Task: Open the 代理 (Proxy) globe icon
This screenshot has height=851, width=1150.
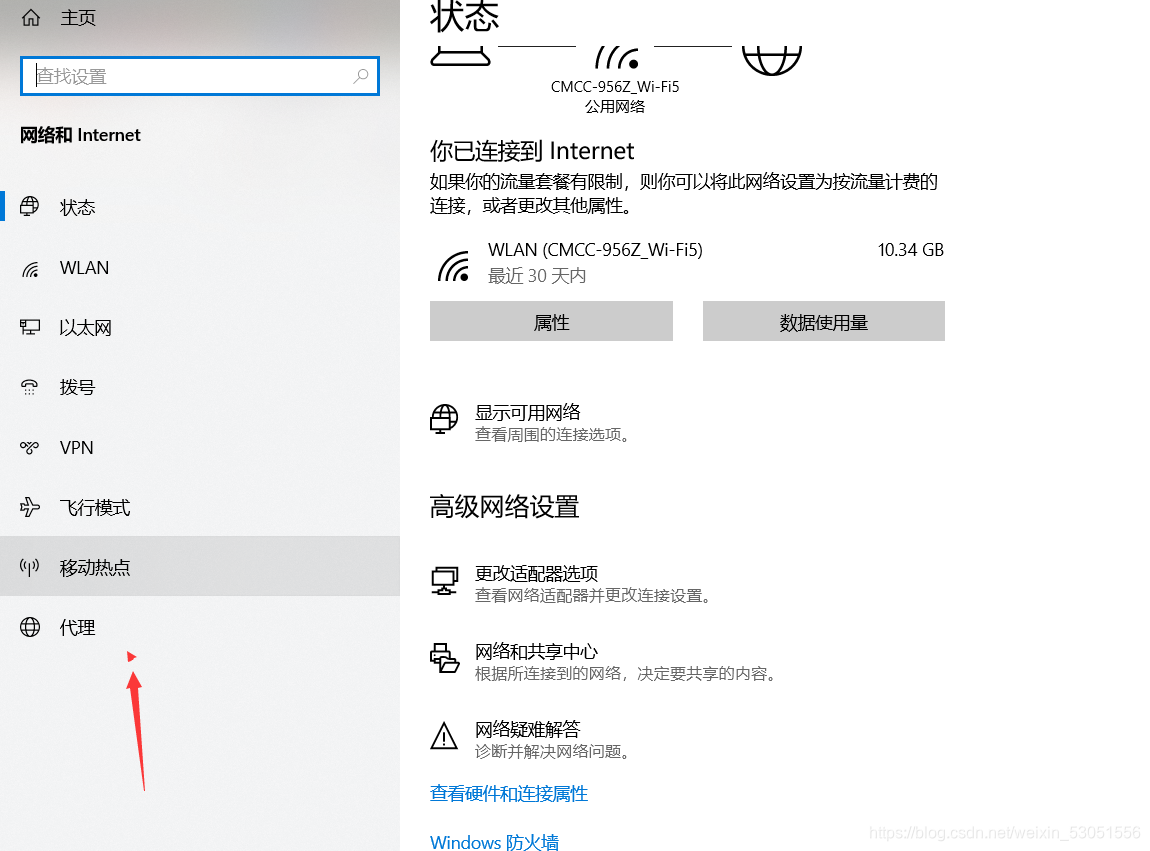Action: tap(30, 627)
